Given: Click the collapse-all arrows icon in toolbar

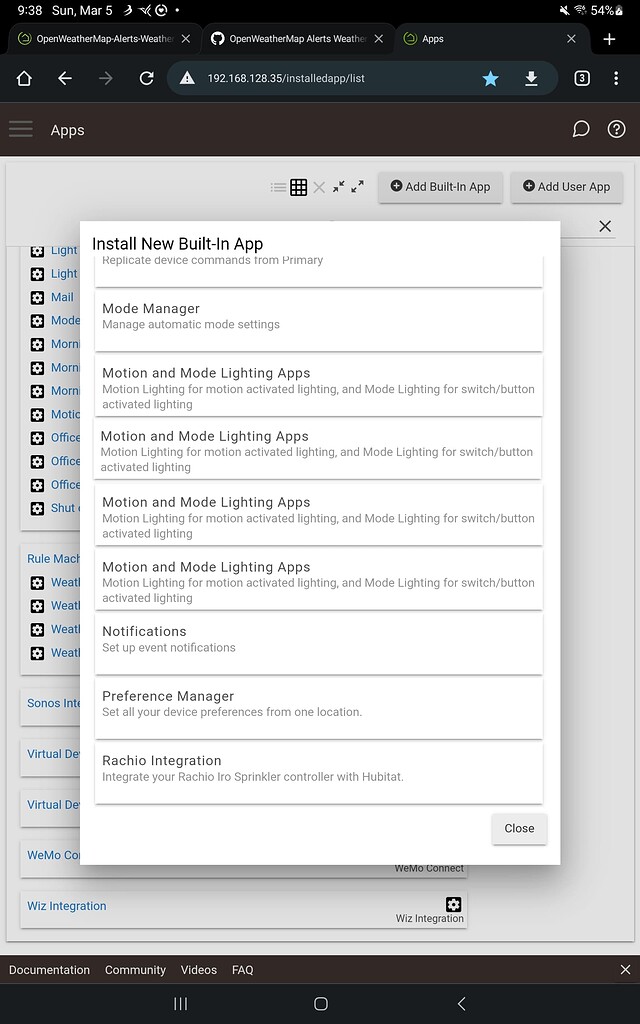Looking at the screenshot, I should [x=339, y=186].
